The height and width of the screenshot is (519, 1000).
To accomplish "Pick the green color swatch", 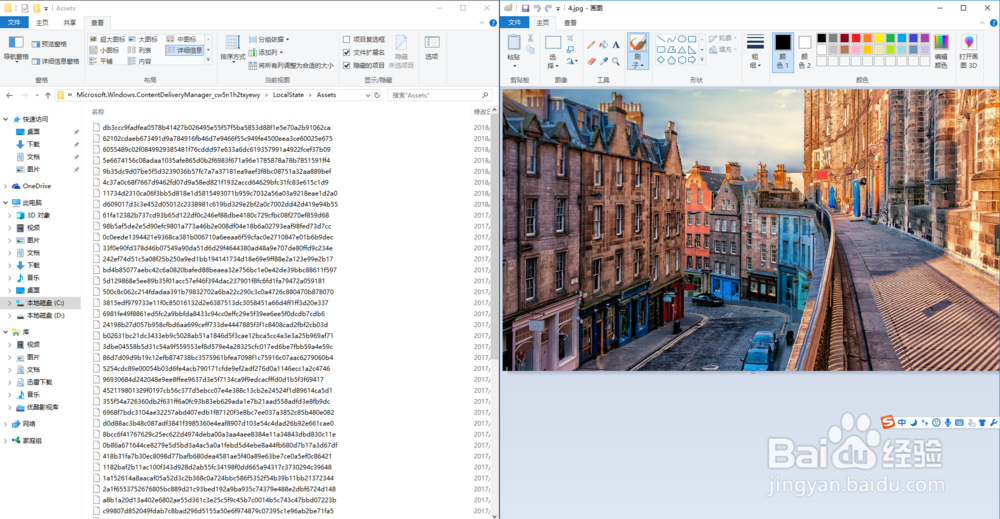I will [x=890, y=39].
